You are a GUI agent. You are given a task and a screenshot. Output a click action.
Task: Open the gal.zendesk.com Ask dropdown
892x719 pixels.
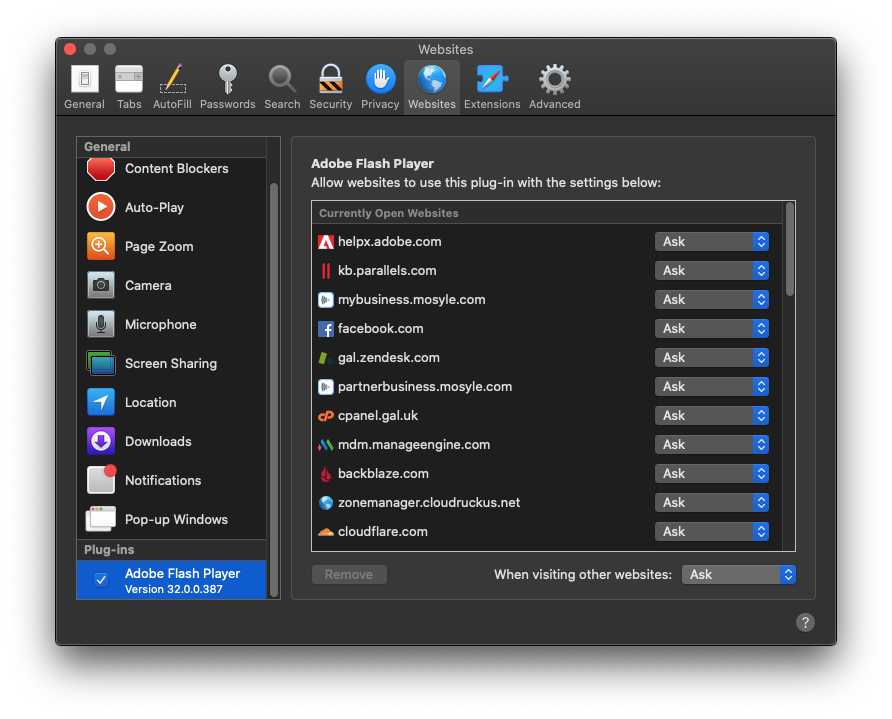[712, 358]
